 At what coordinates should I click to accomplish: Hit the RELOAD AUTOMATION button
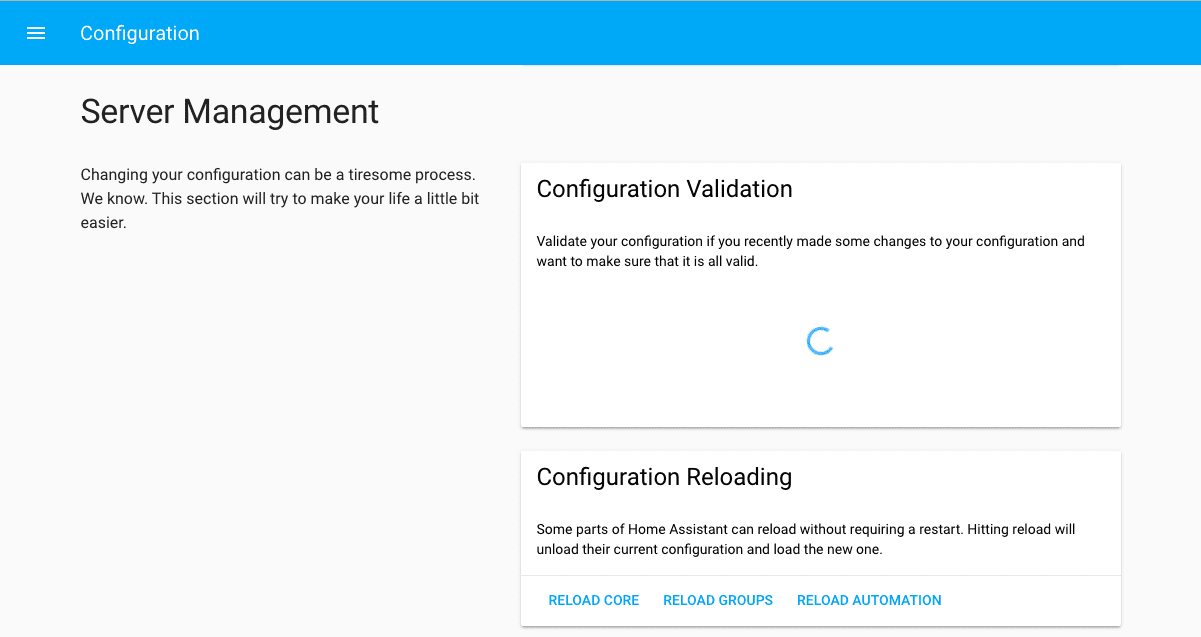[868, 600]
